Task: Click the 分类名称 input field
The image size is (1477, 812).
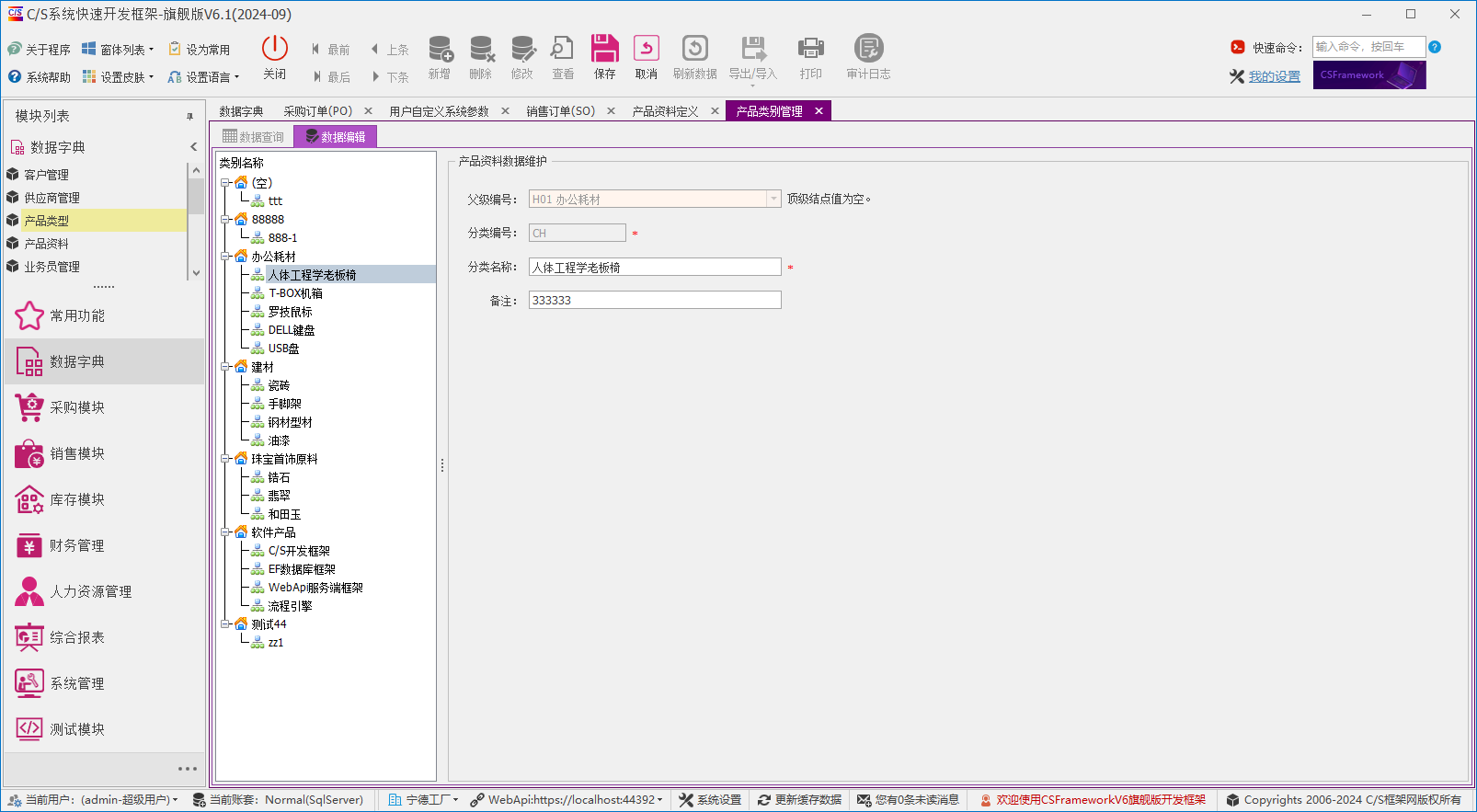Action: coord(655,267)
